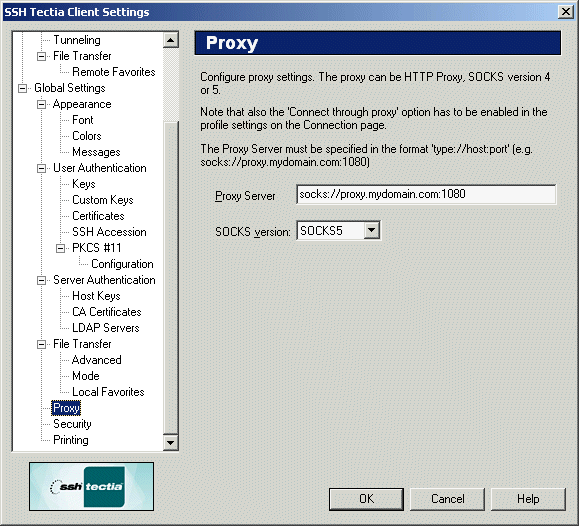The image size is (579, 526).
Task: Select the Global Settings tree item
Action: (70, 88)
